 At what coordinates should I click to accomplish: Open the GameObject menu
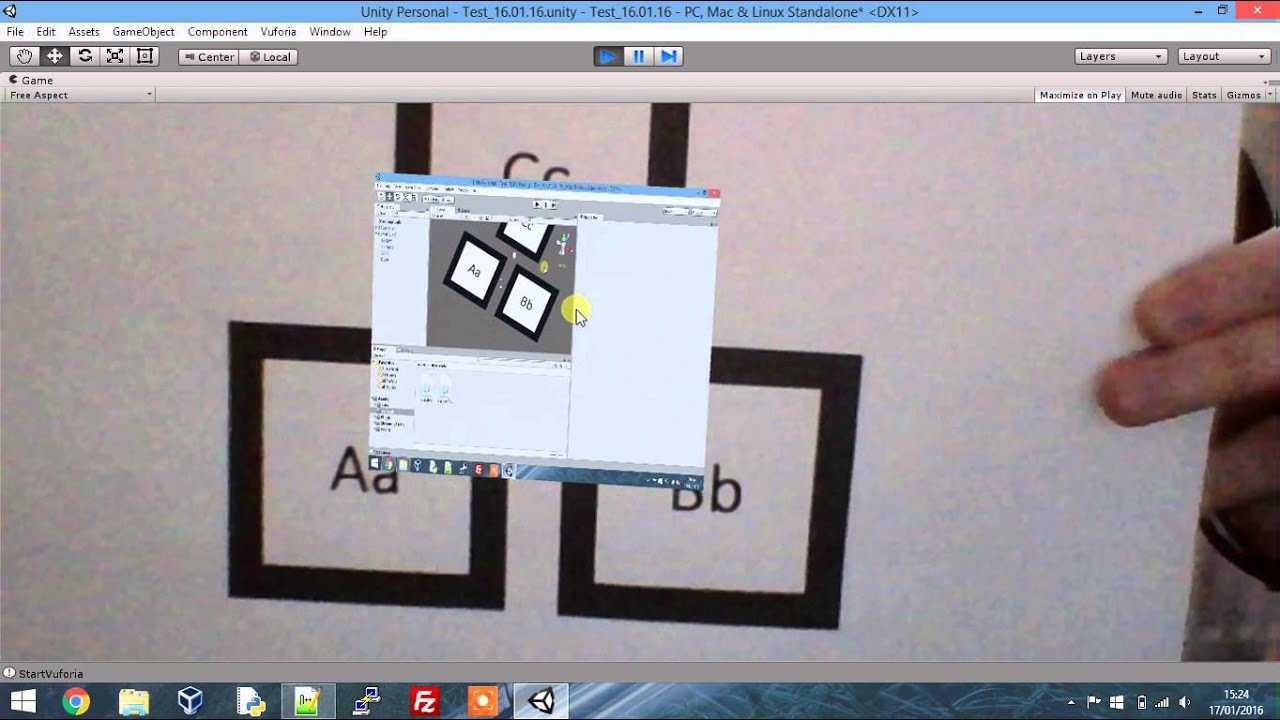tap(143, 32)
